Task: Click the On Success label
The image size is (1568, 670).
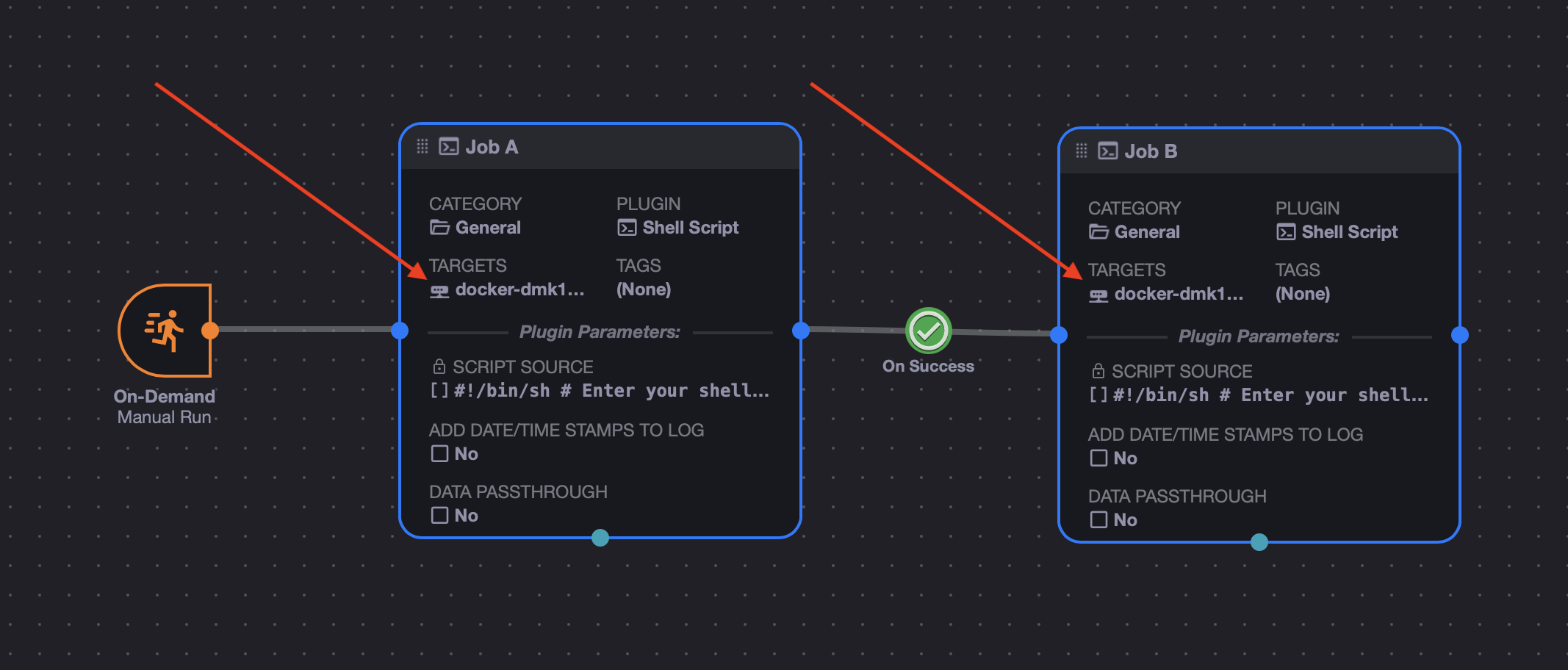Action: click(928, 366)
